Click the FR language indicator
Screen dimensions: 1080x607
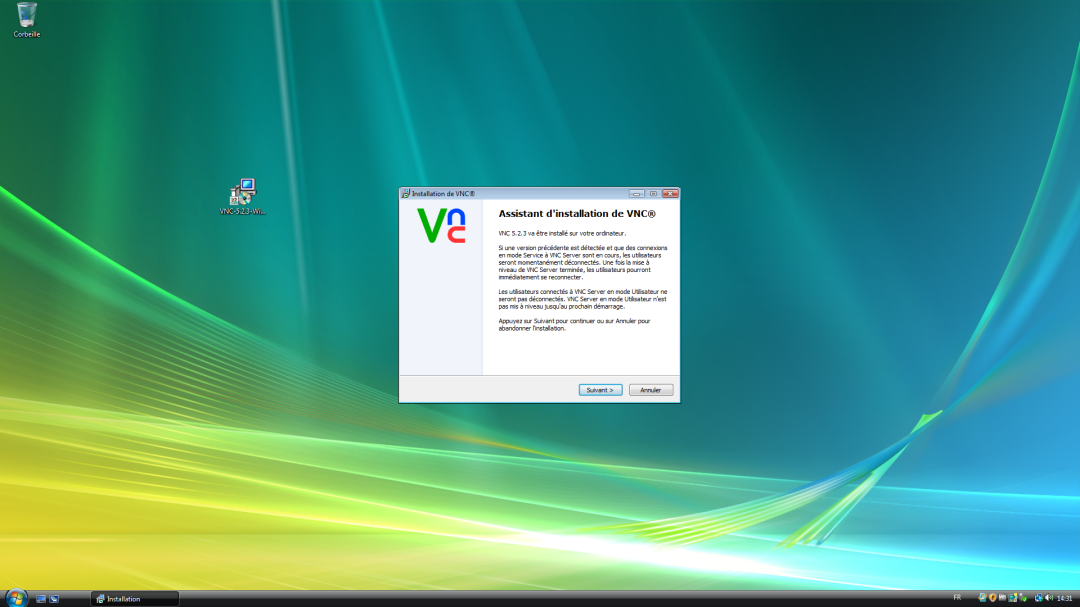point(956,598)
